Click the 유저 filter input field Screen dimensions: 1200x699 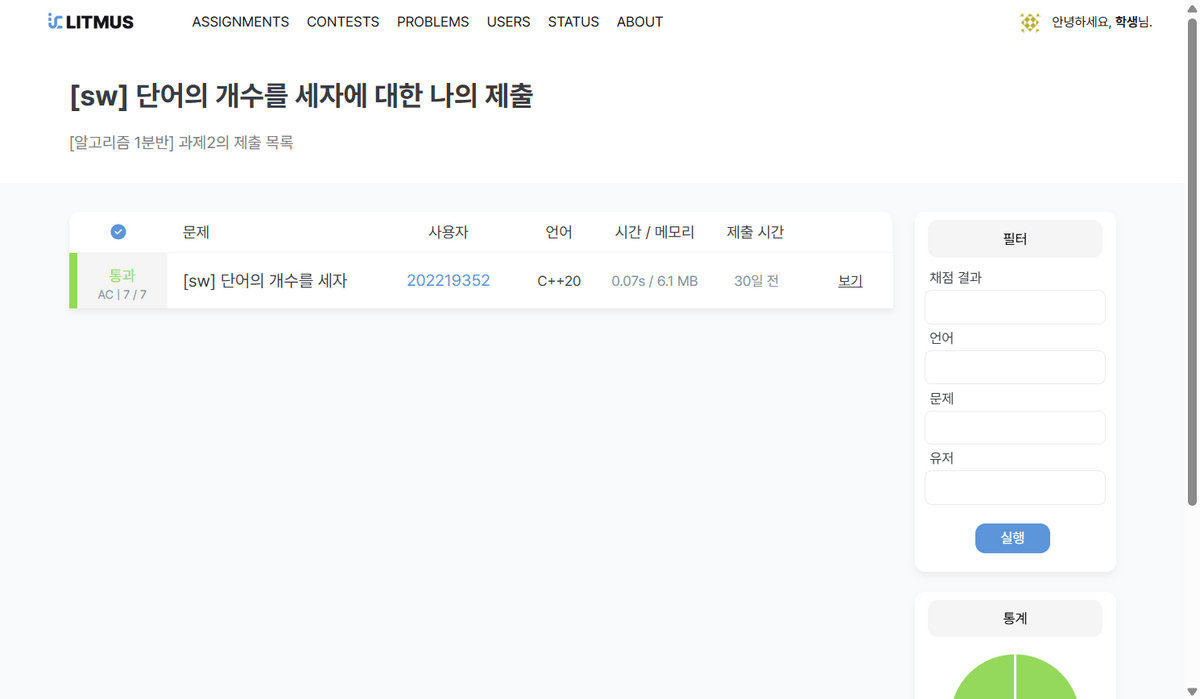pos(1014,488)
